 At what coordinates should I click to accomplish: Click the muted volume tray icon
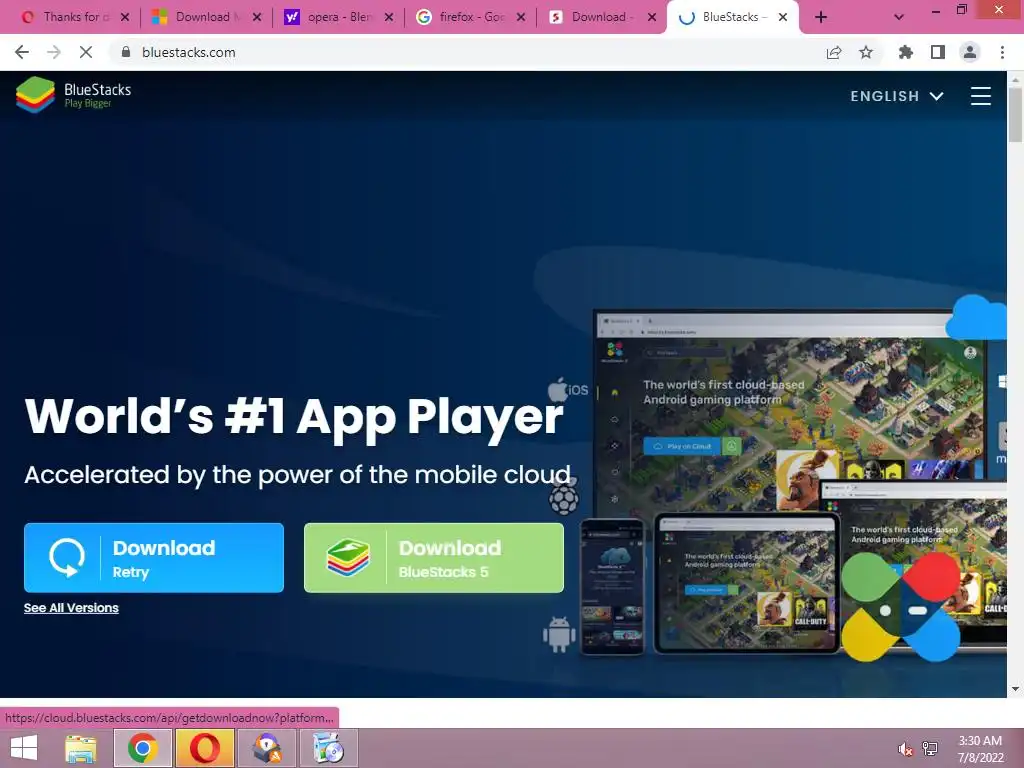point(904,749)
